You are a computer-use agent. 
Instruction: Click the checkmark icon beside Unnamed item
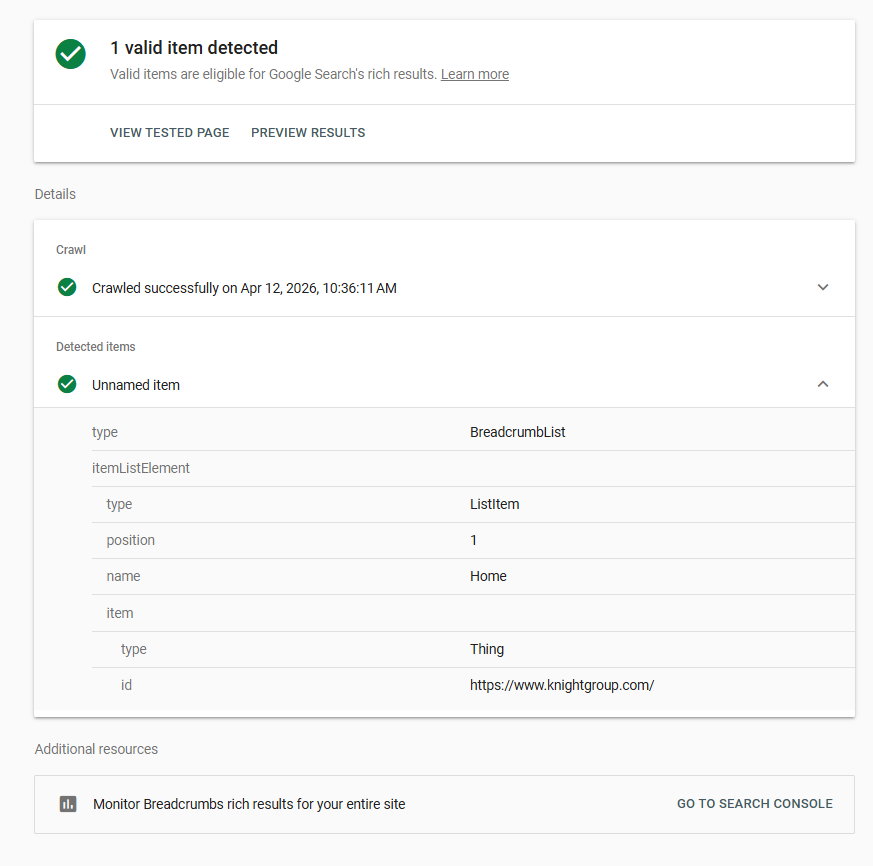[x=67, y=384]
